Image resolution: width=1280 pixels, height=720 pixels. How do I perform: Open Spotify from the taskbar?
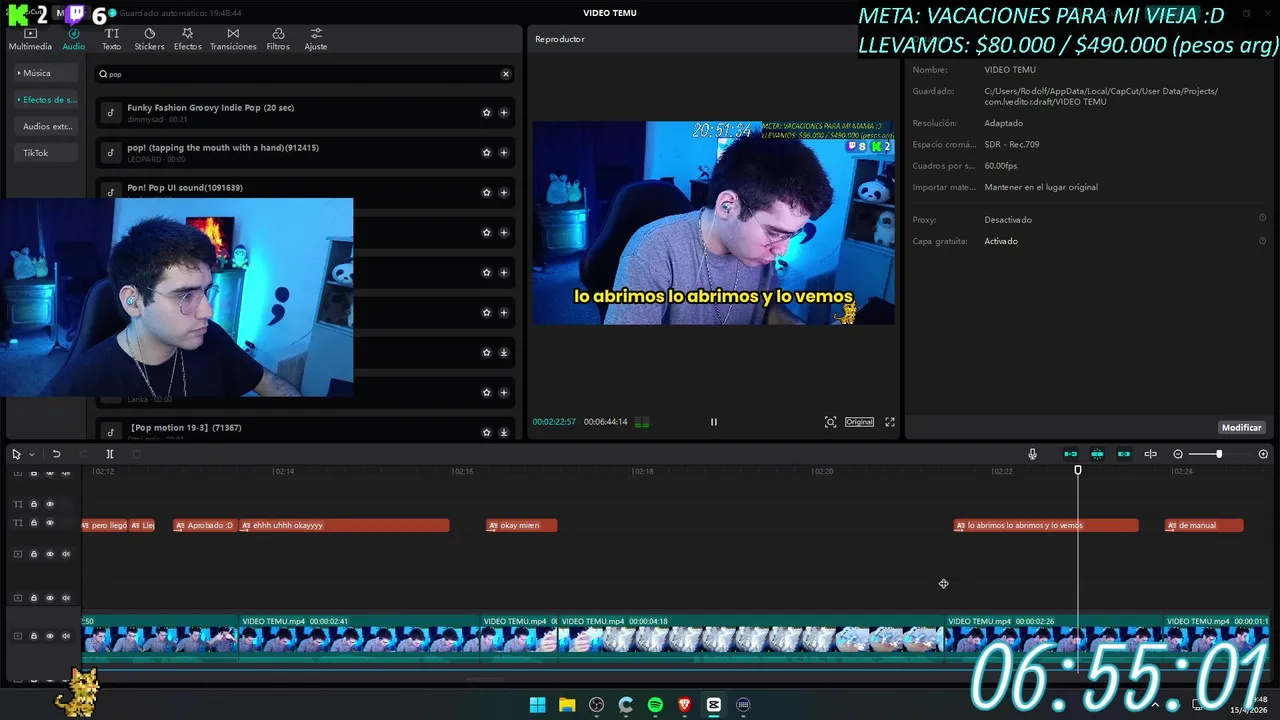point(655,704)
